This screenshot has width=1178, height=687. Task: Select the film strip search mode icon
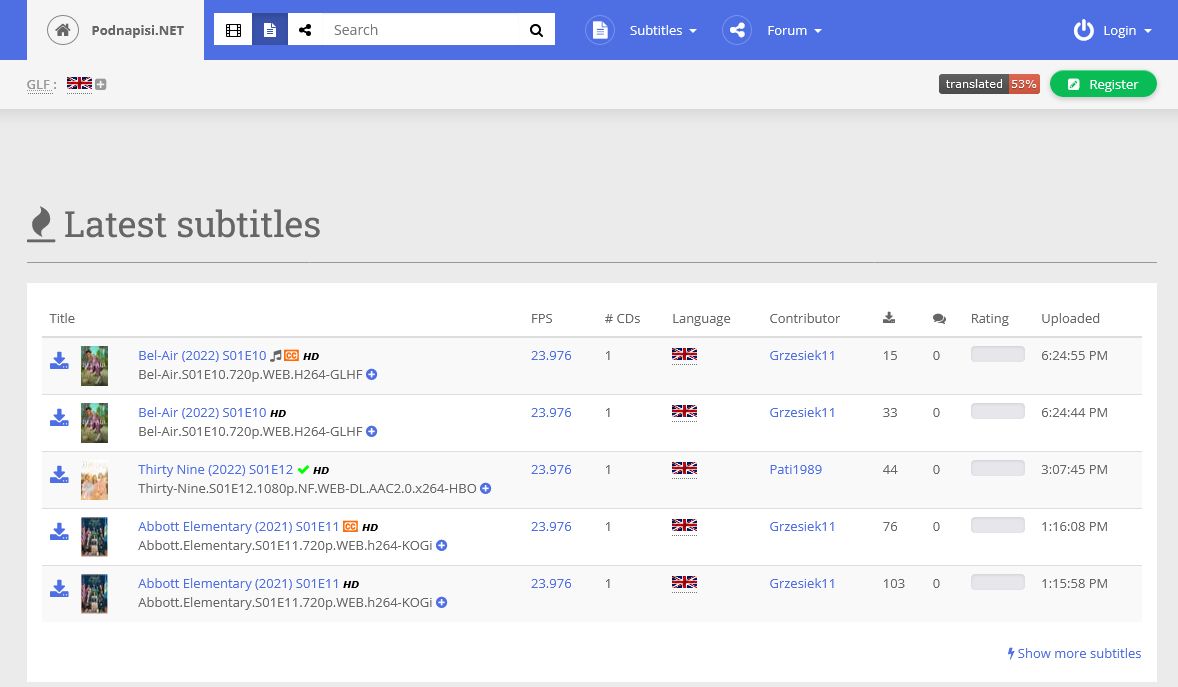(233, 30)
